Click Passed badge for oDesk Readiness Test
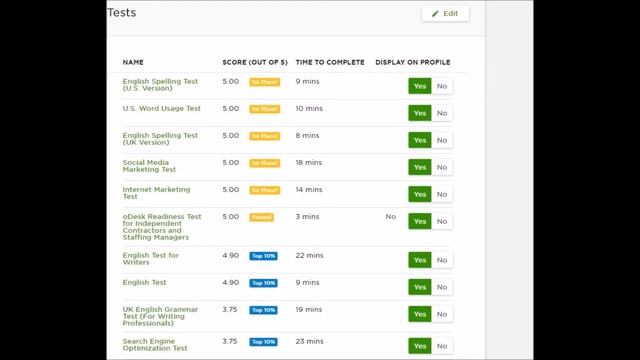The image size is (640, 360). (262, 217)
